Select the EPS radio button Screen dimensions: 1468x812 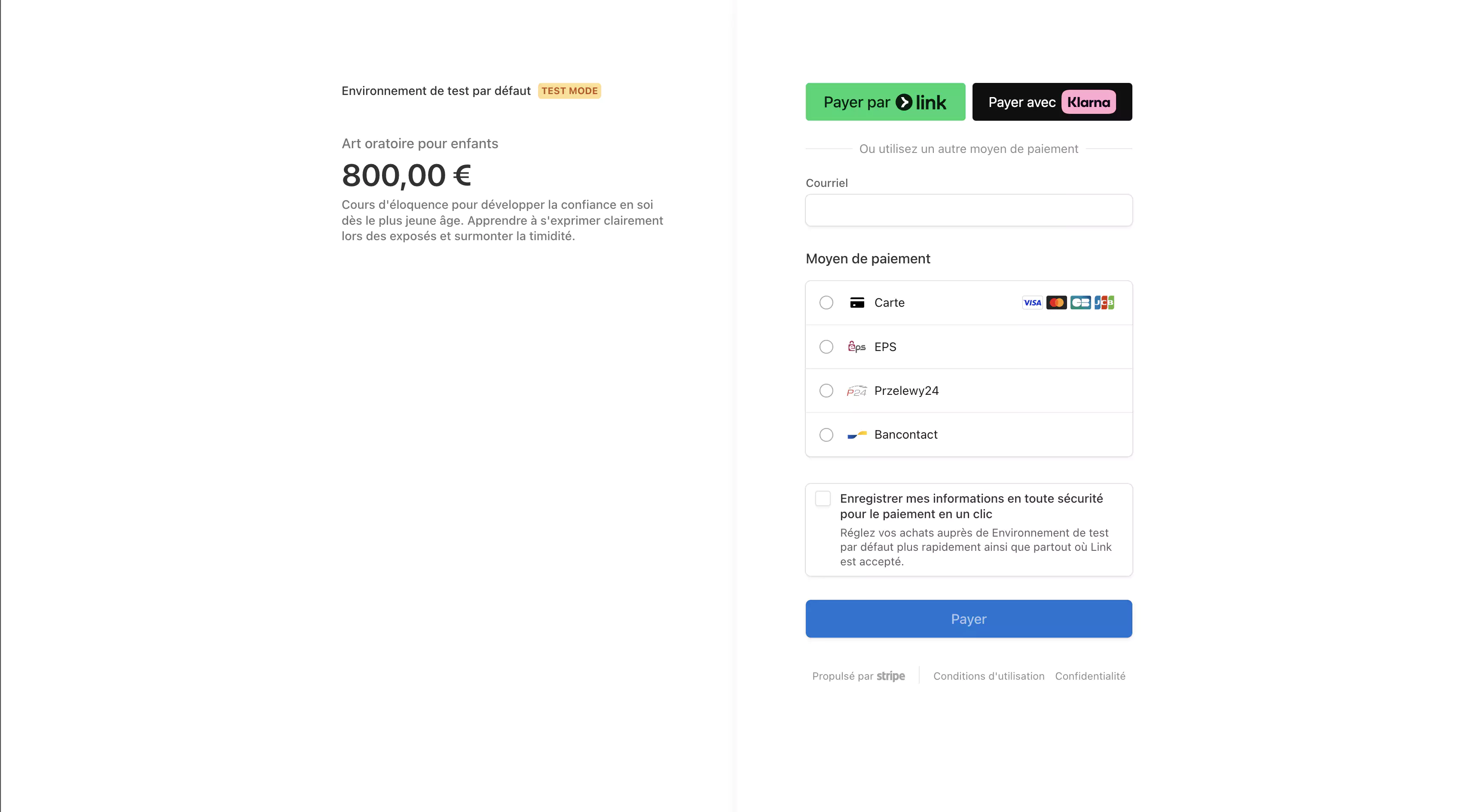pyautogui.click(x=826, y=347)
